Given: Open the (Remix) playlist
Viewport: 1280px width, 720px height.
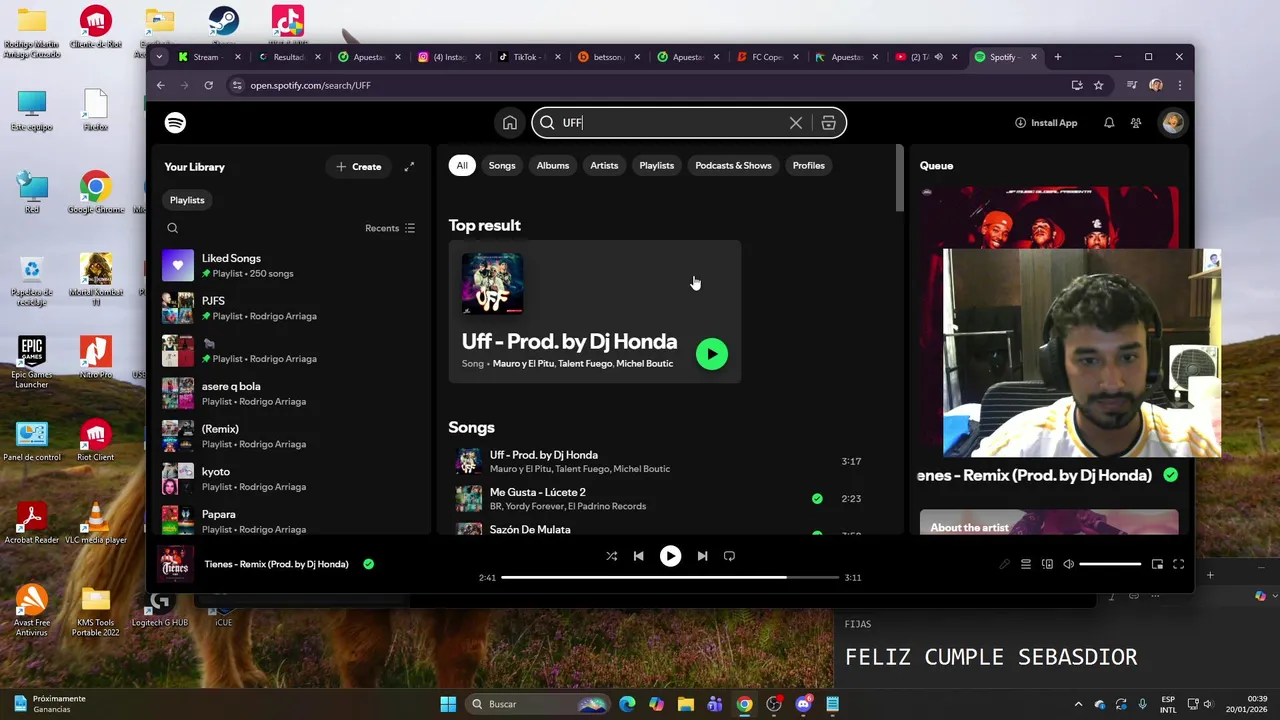Looking at the screenshot, I should pos(290,436).
